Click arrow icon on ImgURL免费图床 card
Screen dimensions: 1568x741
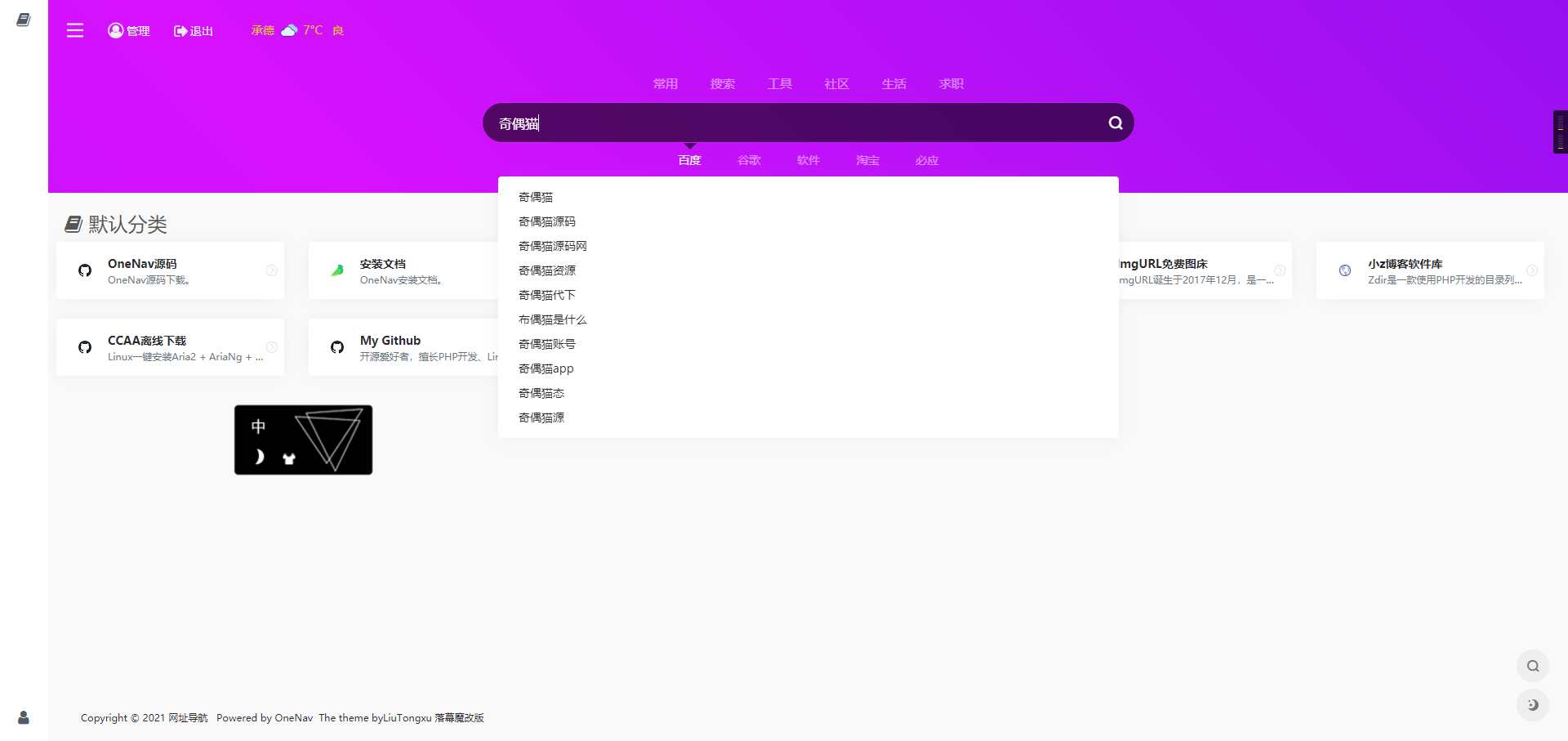pos(1280,270)
